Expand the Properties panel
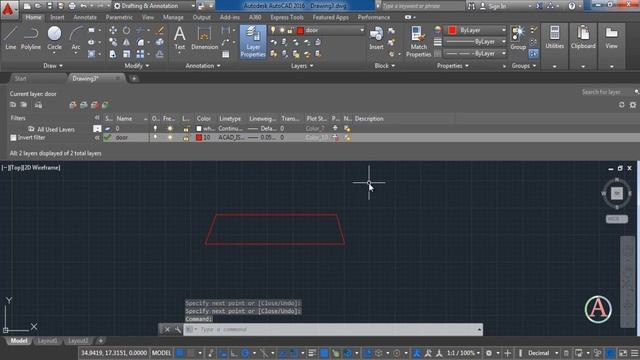This screenshot has height=360, width=640. click(453, 66)
